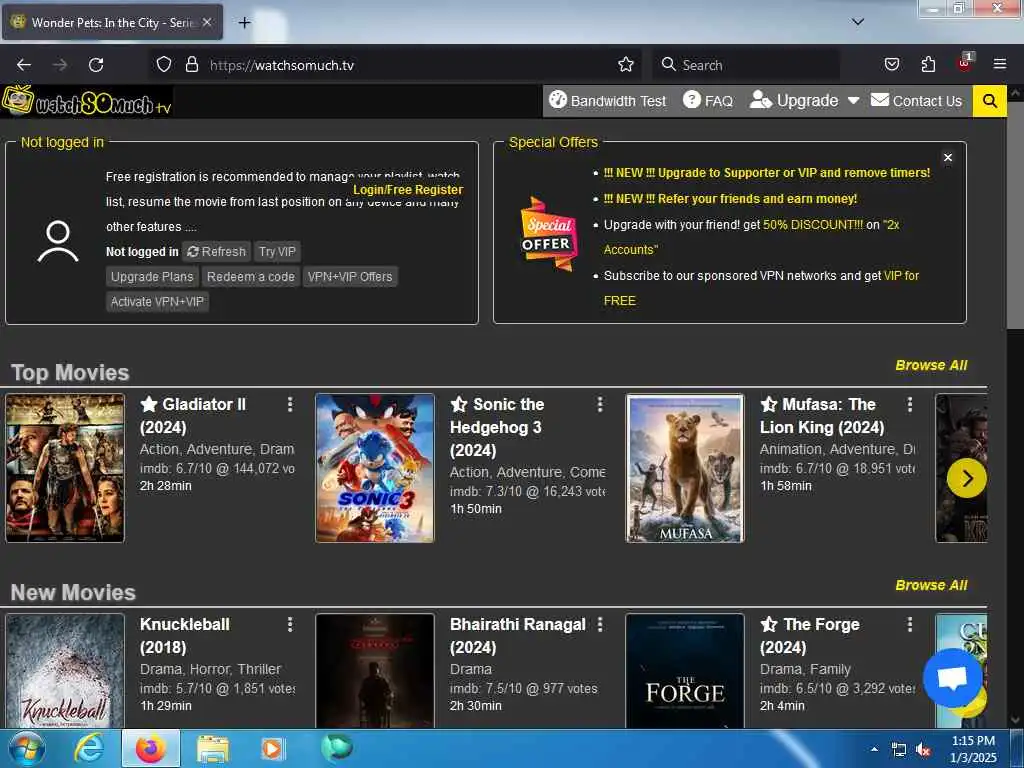1024x768 pixels.
Task: Browse All New Movies
Action: (931, 585)
